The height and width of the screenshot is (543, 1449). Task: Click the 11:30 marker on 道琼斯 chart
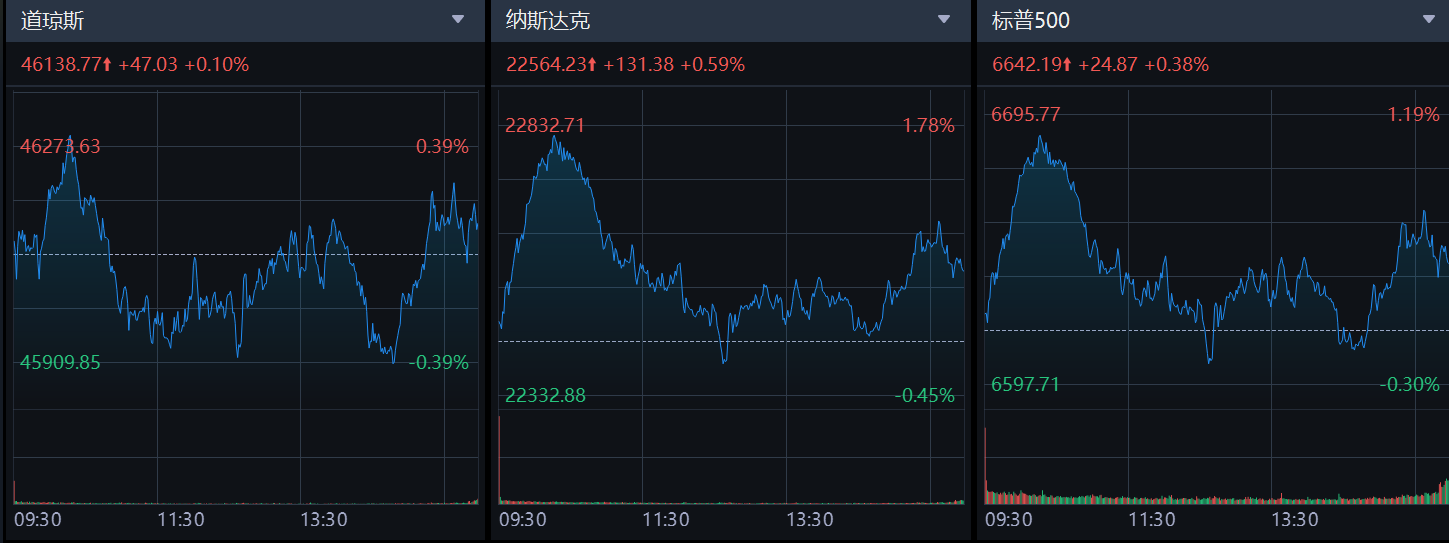pyautogui.click(x=180, y=520)
